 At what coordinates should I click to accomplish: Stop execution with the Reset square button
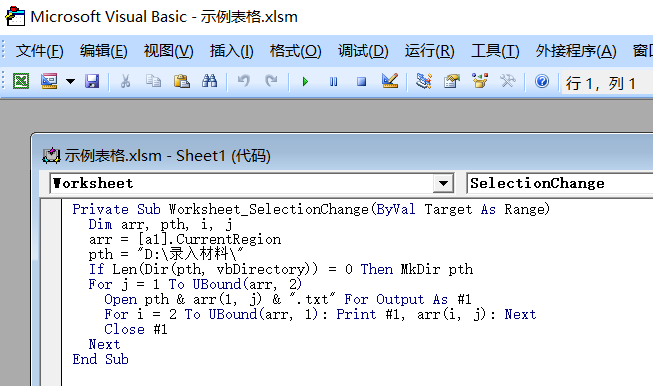(x=361, y=81)
